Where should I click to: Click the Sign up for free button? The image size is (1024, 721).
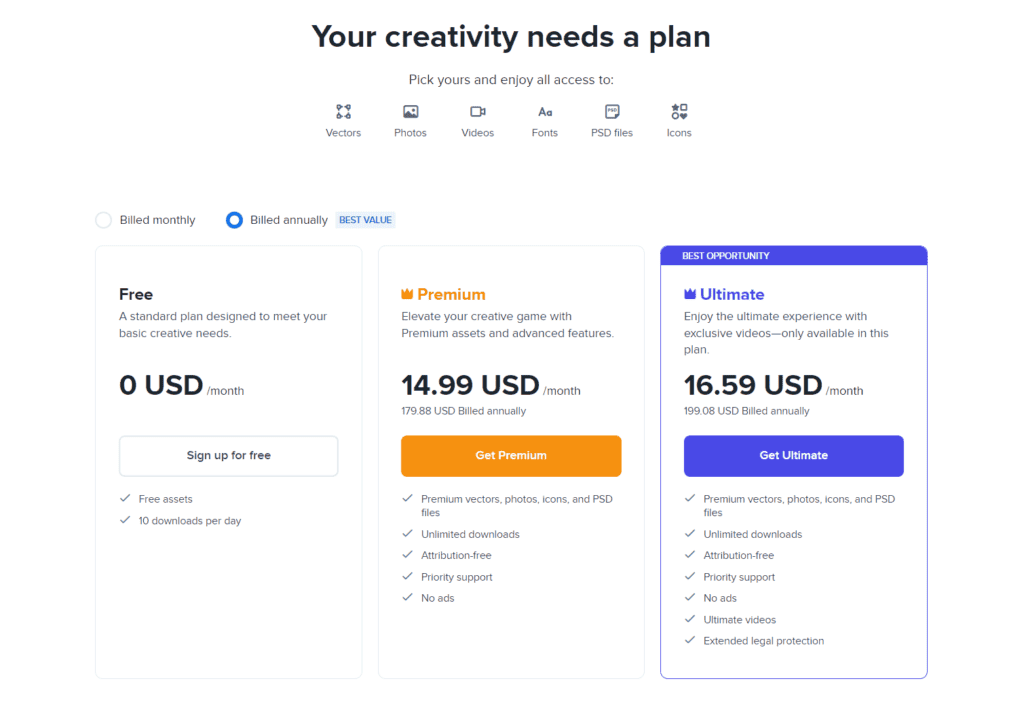click(x=228, y=455)
